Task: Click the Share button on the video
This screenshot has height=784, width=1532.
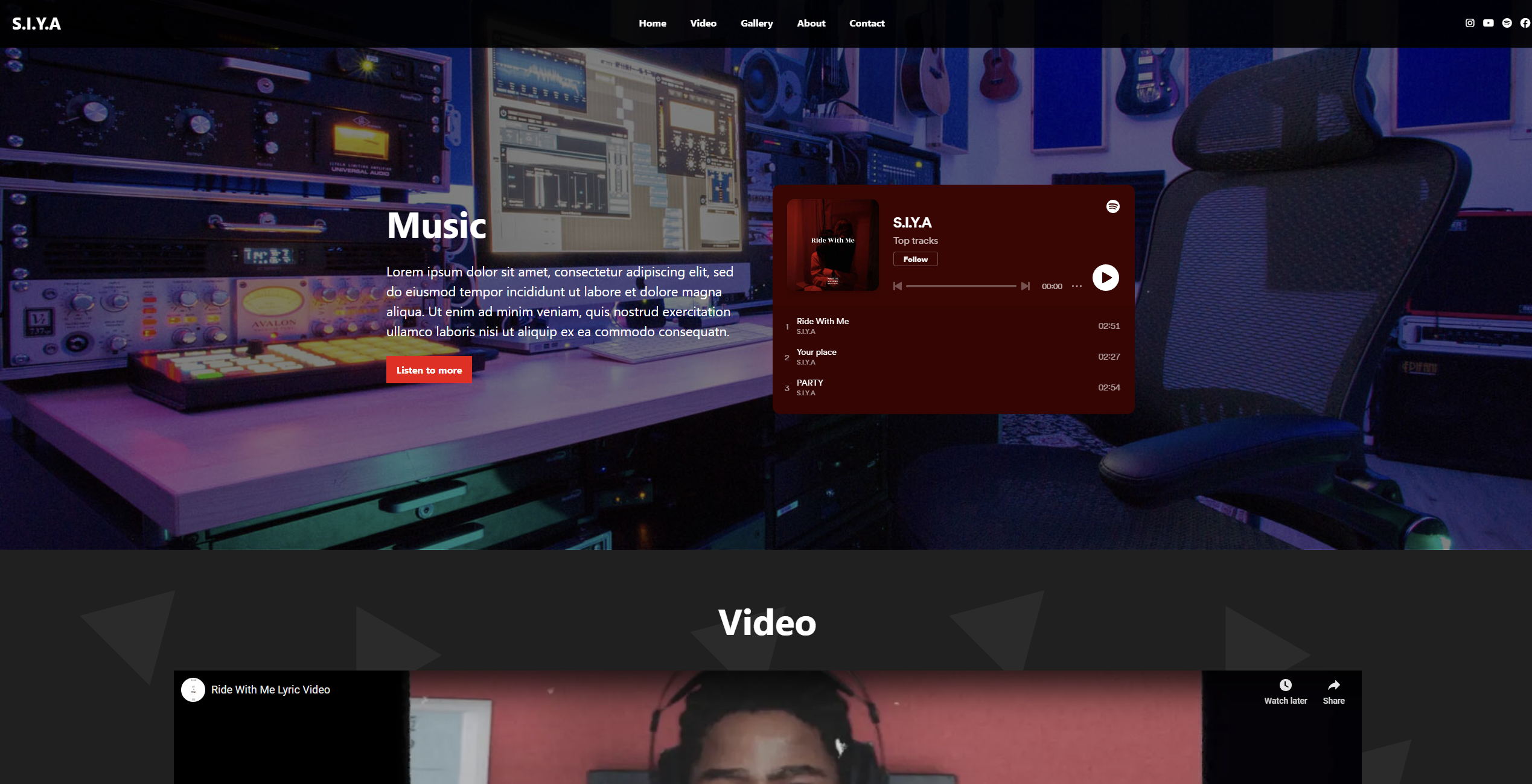Action: coord(1334,690)
